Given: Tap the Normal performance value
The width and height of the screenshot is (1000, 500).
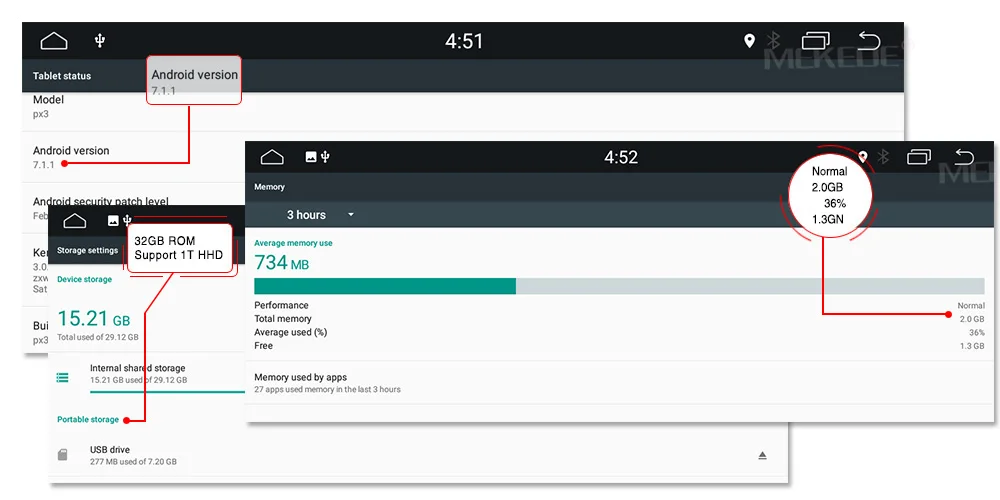Looking at the screenshot, I should (971, 305).
